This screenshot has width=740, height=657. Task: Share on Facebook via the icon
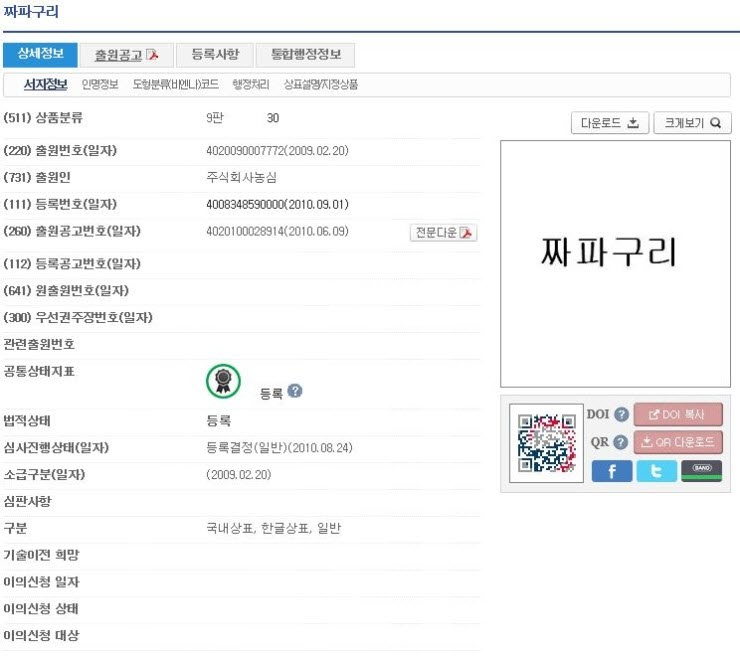pos(612,471)
